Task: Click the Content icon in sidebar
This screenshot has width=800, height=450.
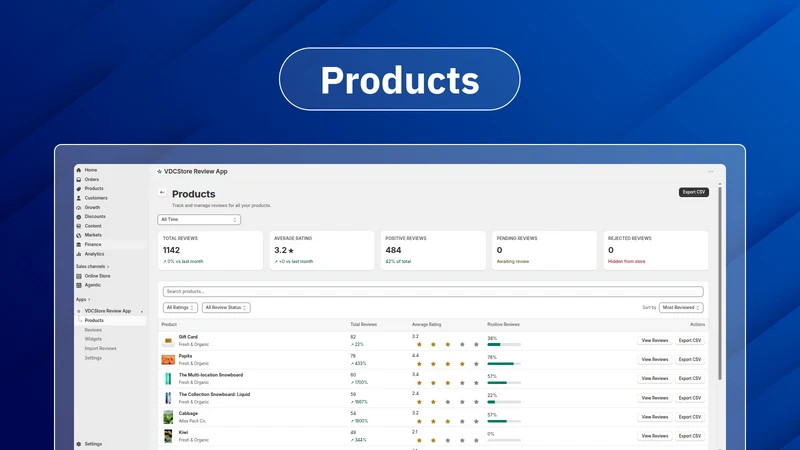Action: click(x=79, y=226)
